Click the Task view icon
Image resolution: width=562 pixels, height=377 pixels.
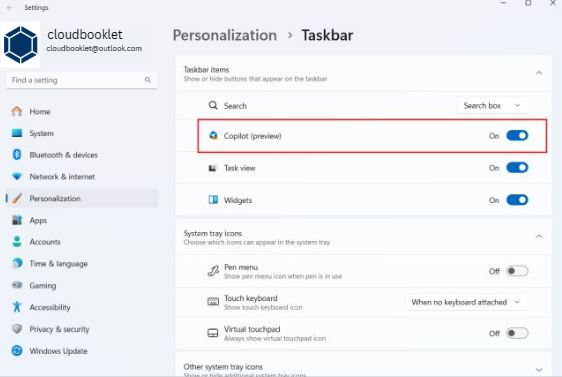pos(213,168)
